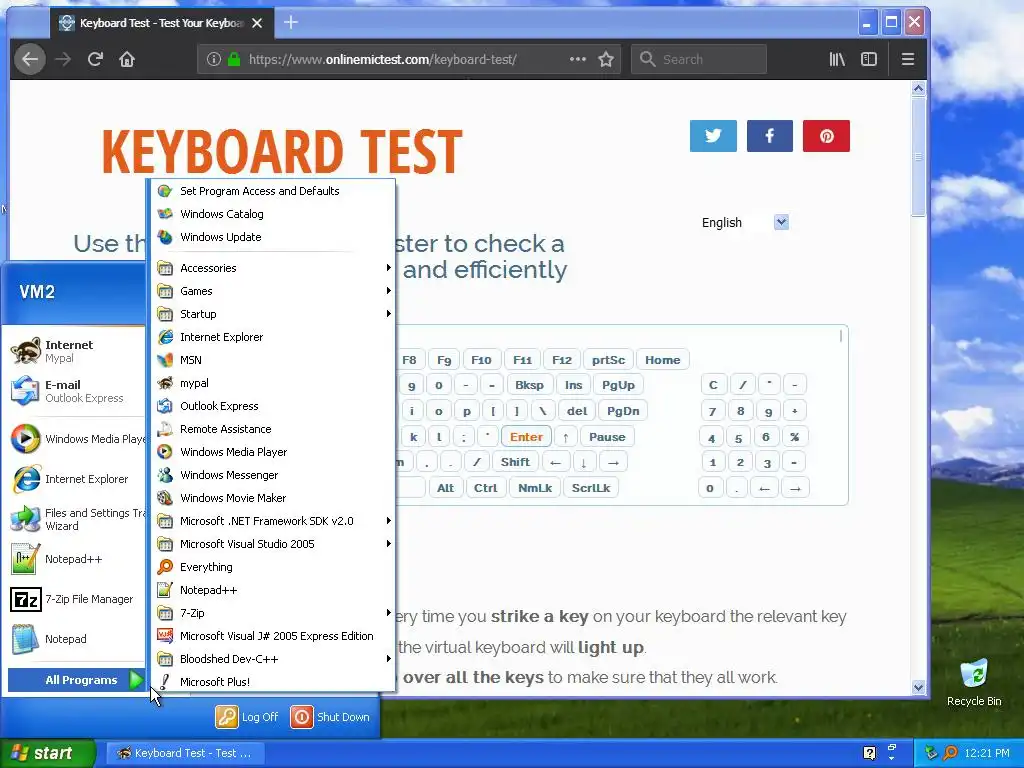Bookmark this page with the star icon
Image resolution: width=1024 pixels, height=768 pixels.
[606, 59]
